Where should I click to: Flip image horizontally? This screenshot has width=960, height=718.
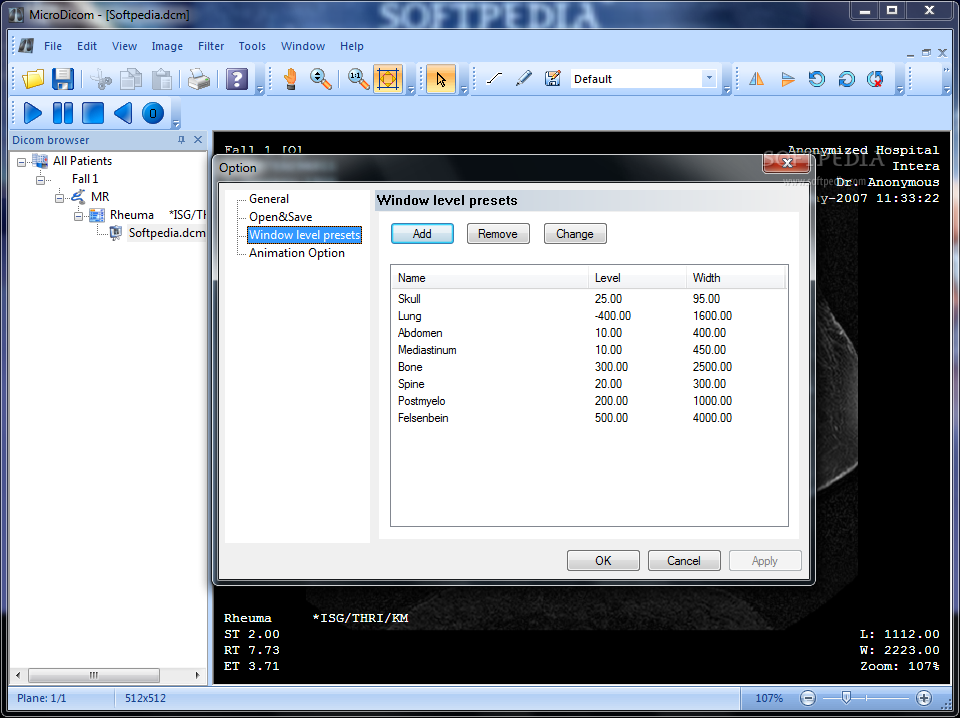(757, 79)
